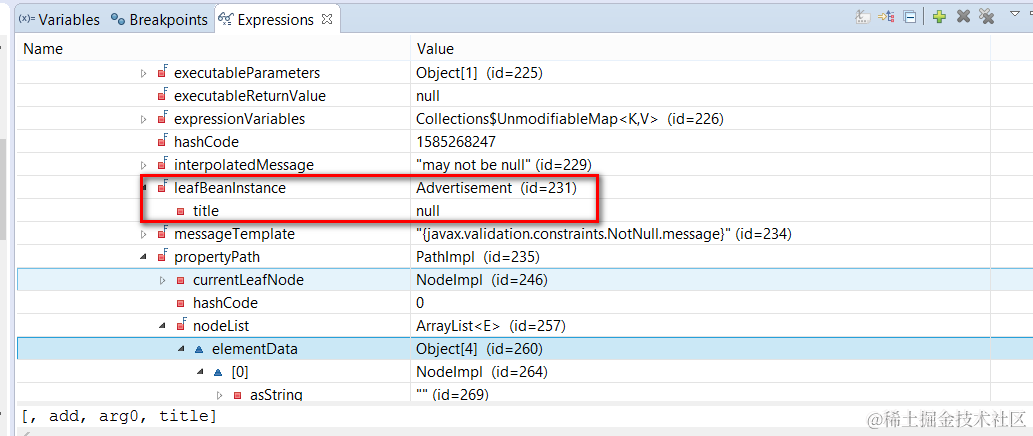Click the value 1585268247
The width and height of the screenshot is (1033, 436).
pyautogui.click(x=456, y=142)
